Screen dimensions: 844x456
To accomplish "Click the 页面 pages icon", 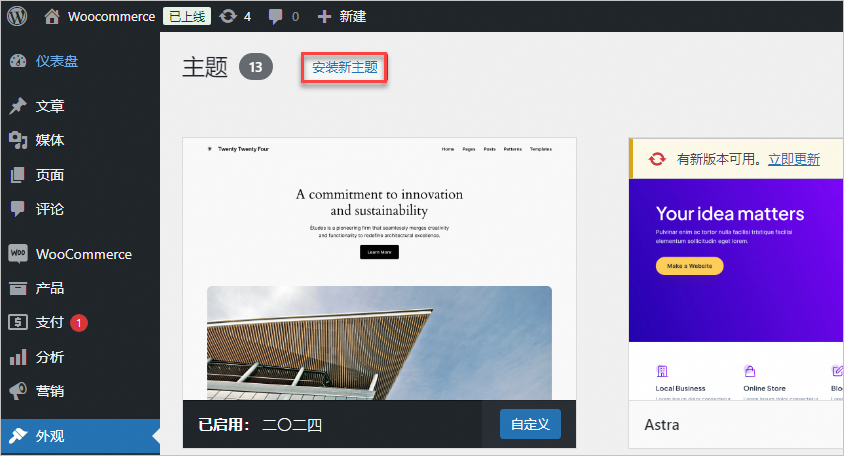I will (x=18, y=175).
